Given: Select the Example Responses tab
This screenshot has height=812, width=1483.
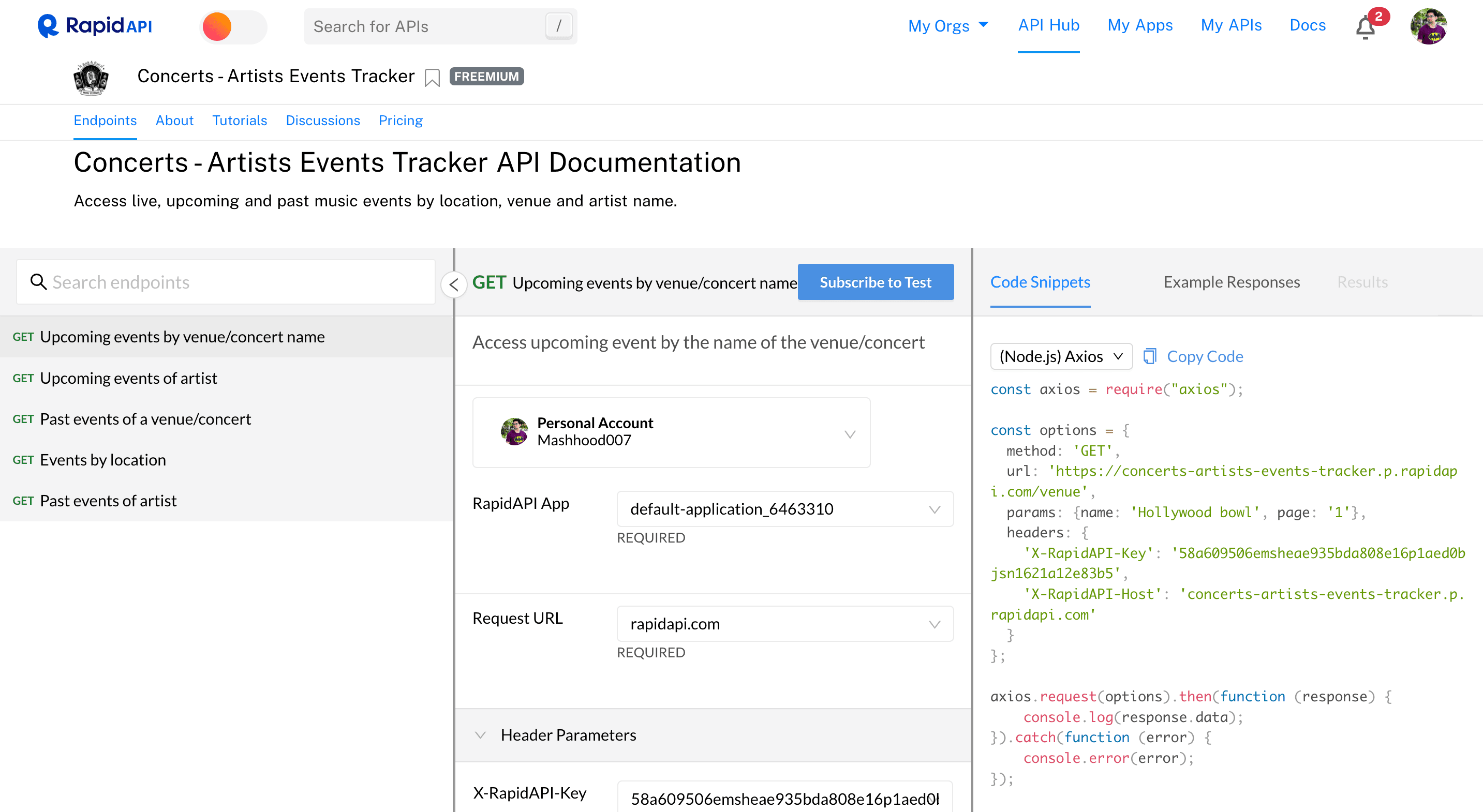Looking at the screenshot, I should [x=1232, y=281].
